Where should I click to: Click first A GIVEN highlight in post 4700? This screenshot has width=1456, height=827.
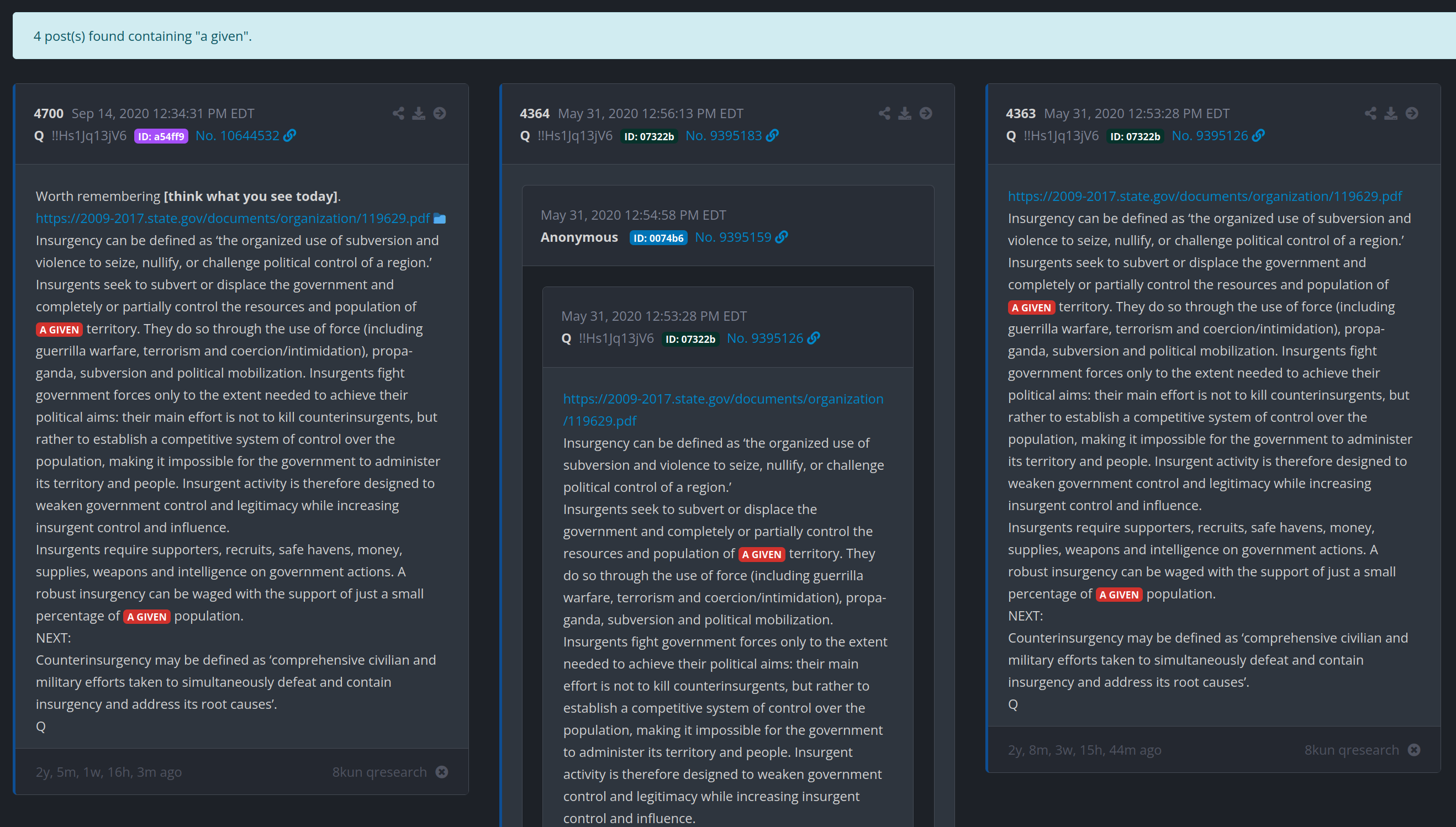(x=59, y=330)
